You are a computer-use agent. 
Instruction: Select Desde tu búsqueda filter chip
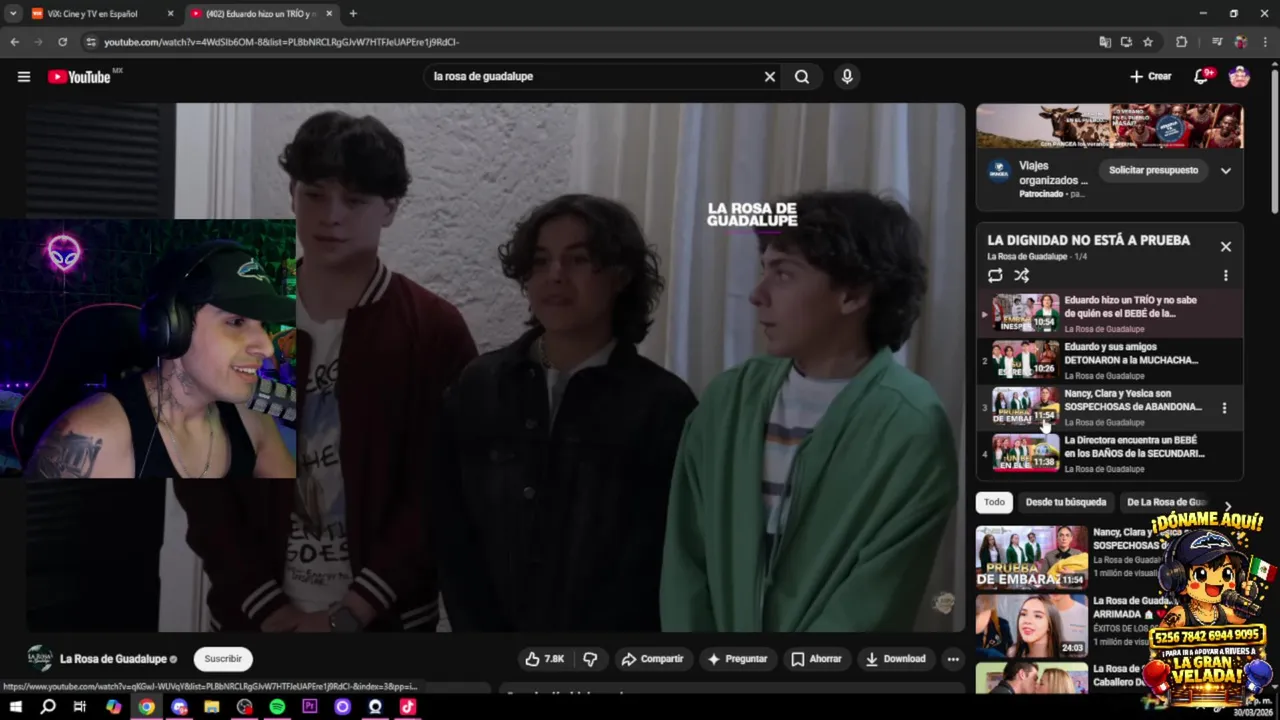[x=1065, y=502]
